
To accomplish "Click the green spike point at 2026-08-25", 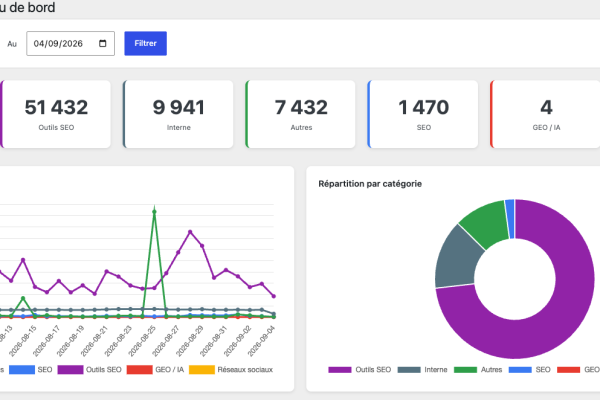I will pos(154,212).
